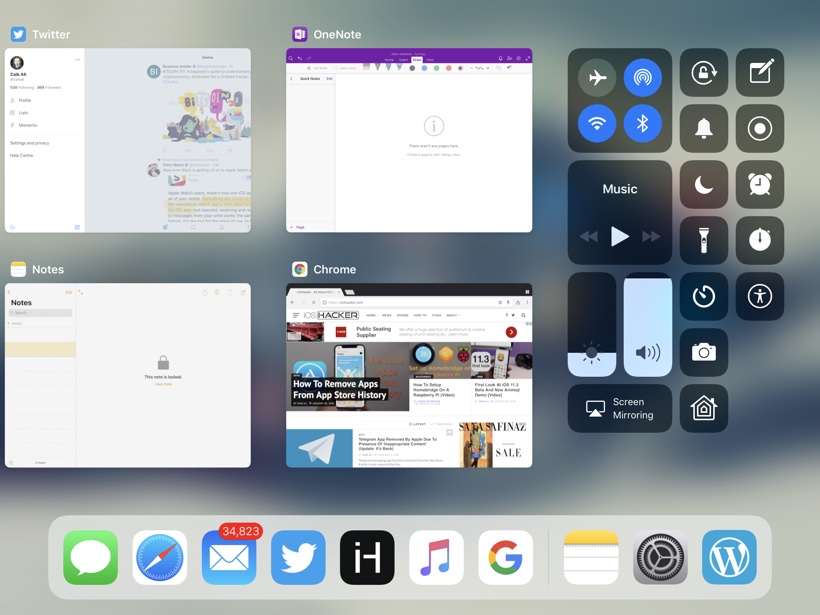820x615 pixels.
Task: Toggle AirDrop in Control Center
Action: [643, 77]
